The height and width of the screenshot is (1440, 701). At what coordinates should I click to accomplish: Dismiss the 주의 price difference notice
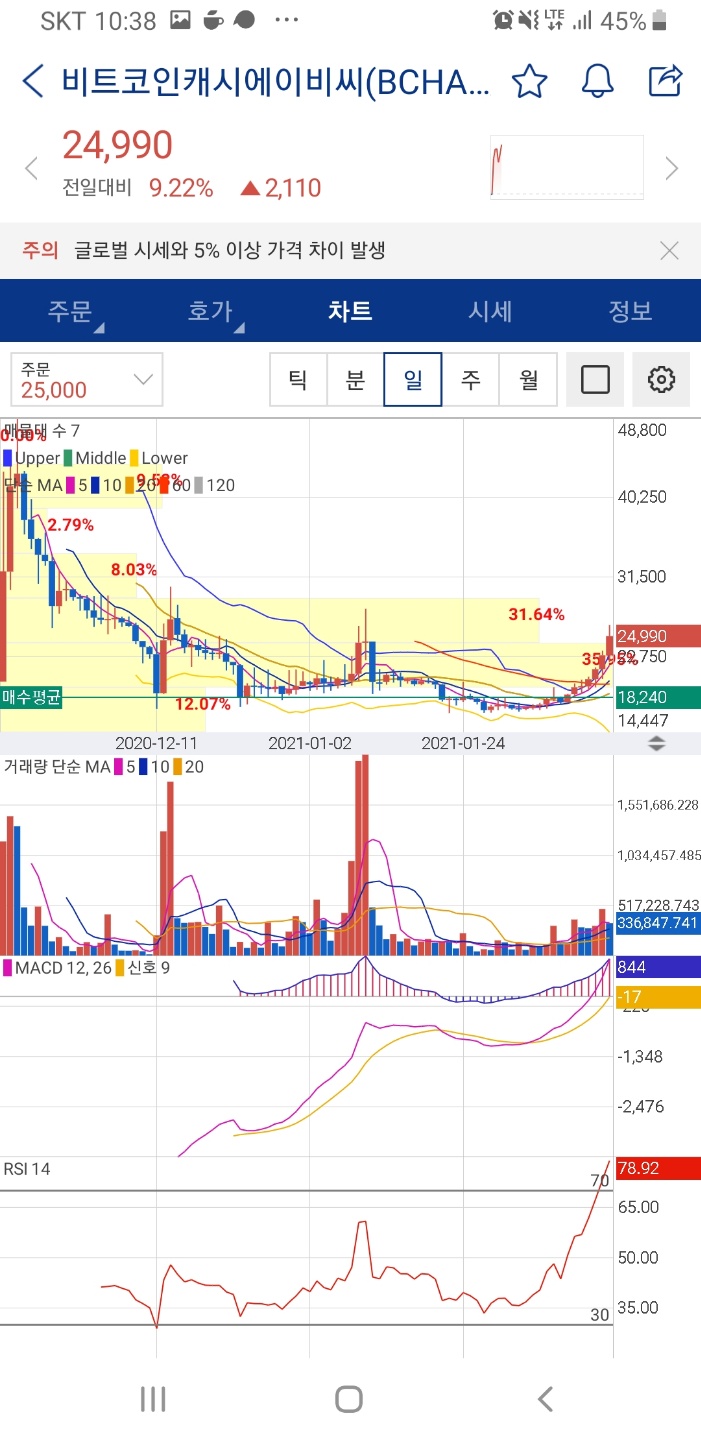(670, 251)
